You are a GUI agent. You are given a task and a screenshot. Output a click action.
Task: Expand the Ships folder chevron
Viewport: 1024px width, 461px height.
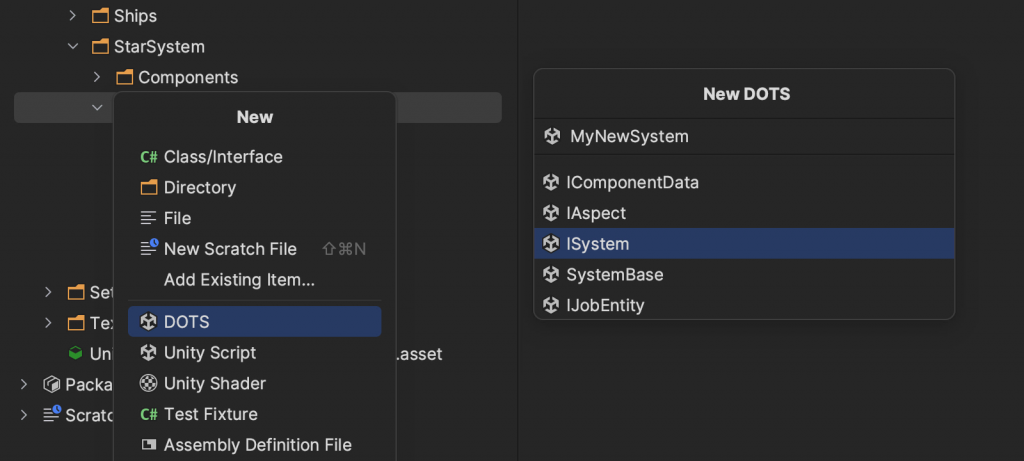coord(72,16)
